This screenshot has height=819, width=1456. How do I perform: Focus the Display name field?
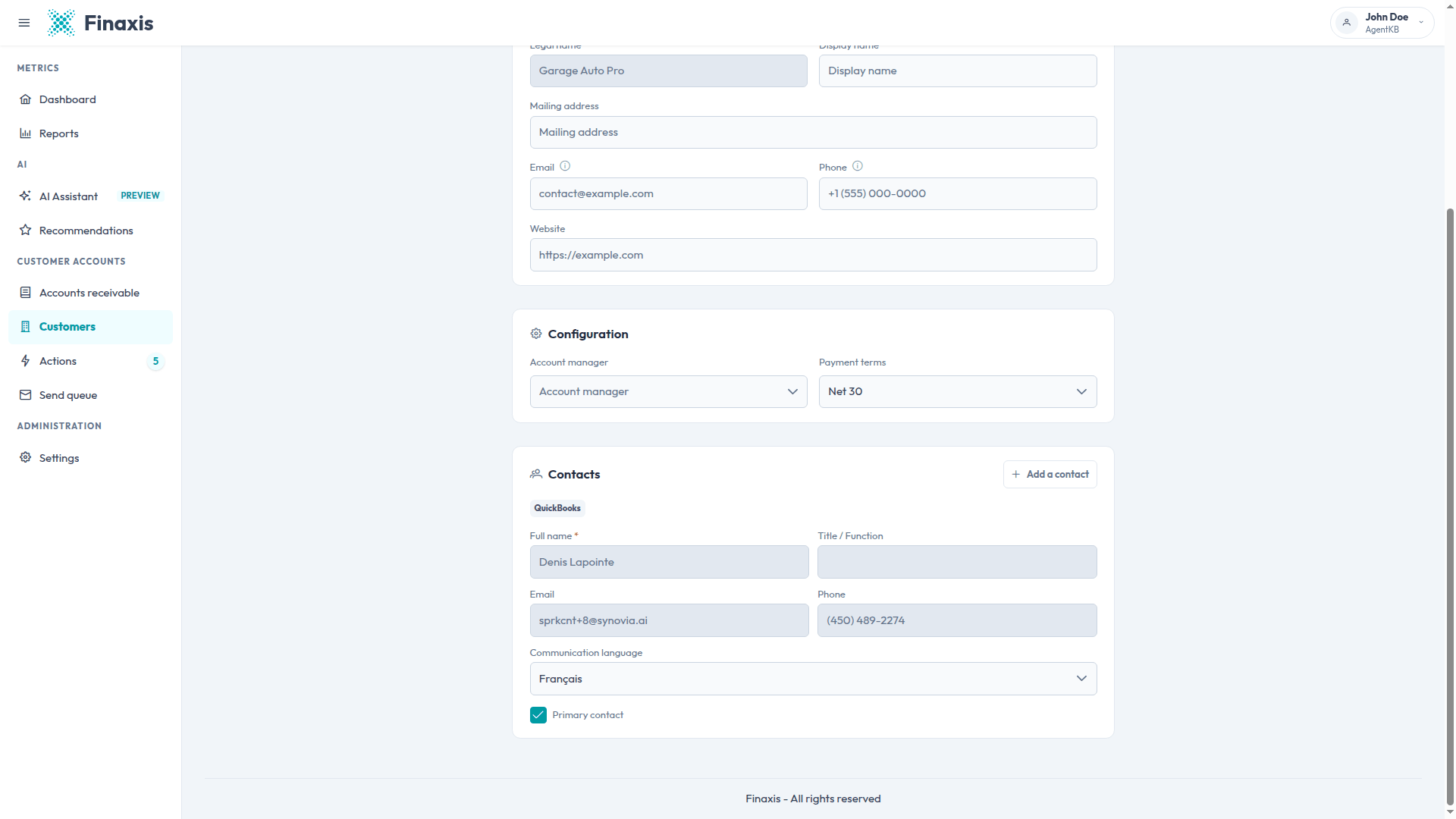(x=957, y=71)
